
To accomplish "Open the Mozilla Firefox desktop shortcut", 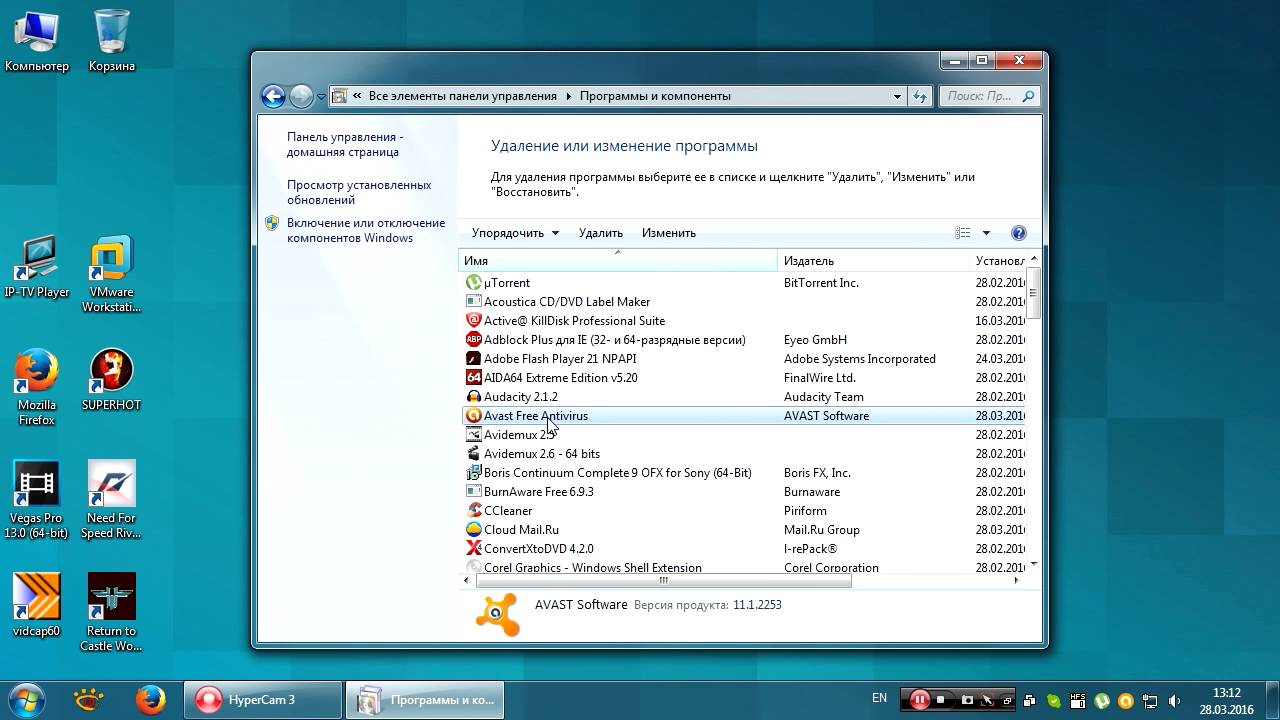I will 37,387.
